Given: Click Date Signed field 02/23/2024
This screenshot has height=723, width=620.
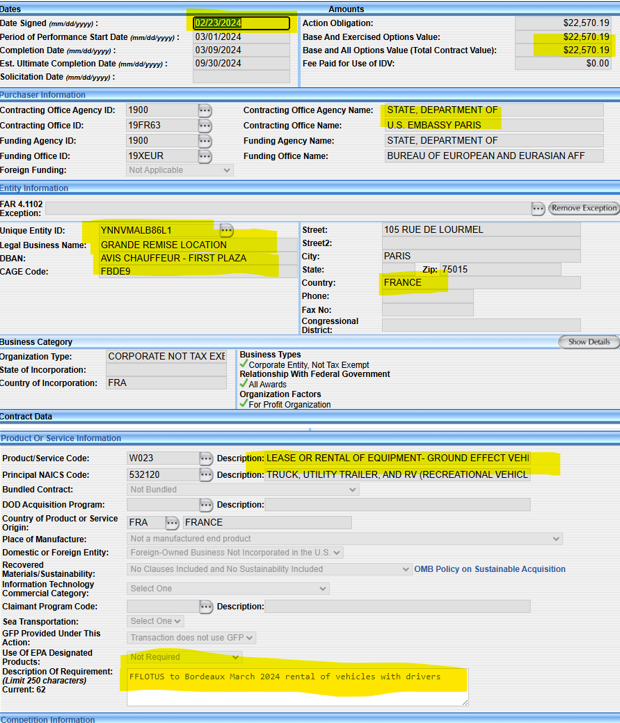Looking at the screenshot, I should coord(241,23).
